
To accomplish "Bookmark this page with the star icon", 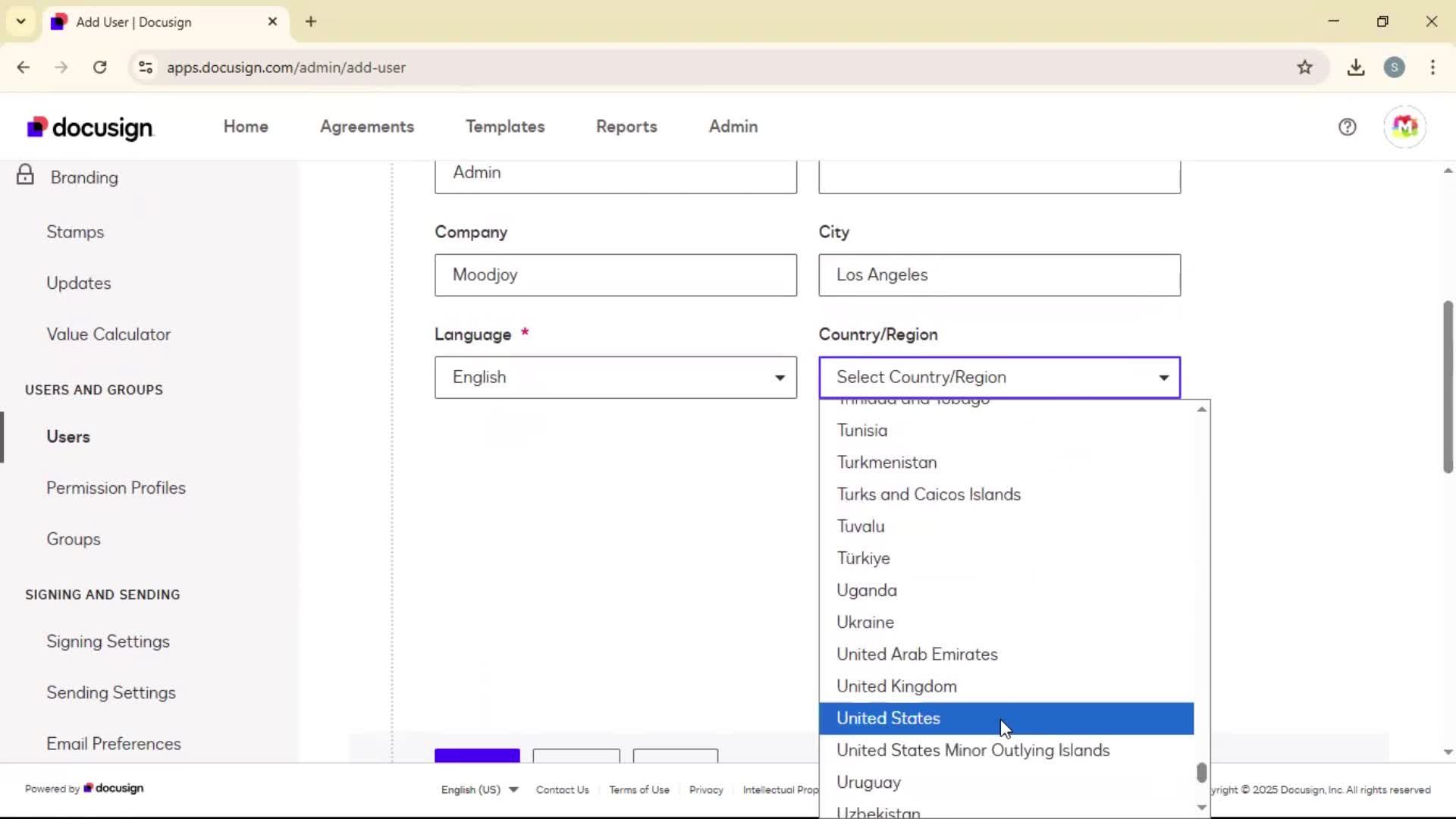I will click(1304, 67).
